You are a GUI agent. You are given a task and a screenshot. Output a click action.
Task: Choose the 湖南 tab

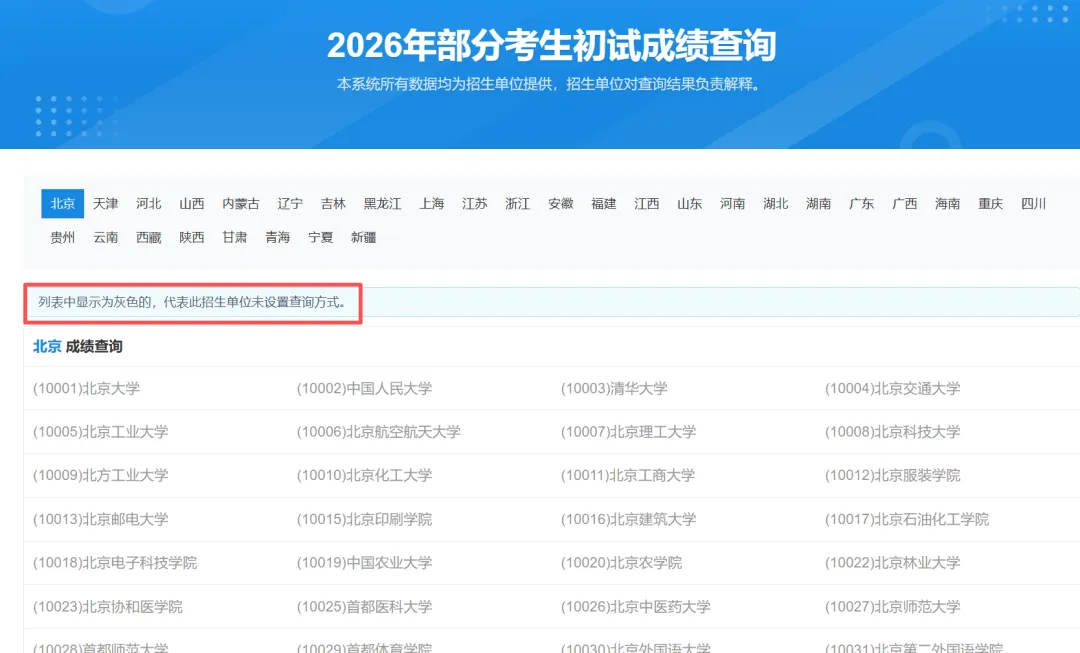[818, 204]
